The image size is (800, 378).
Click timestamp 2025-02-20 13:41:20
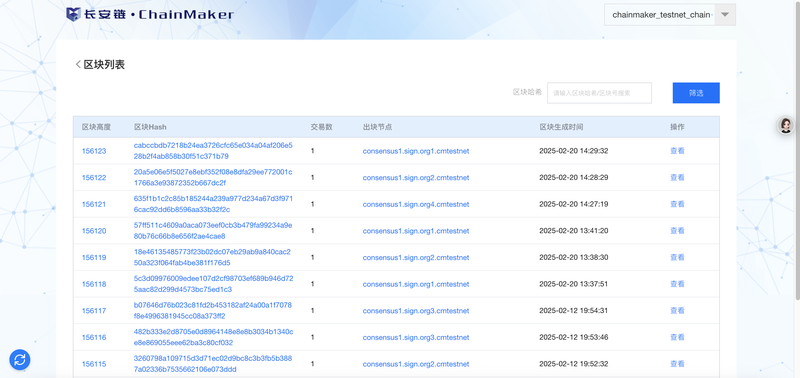[x=574, y=231]
